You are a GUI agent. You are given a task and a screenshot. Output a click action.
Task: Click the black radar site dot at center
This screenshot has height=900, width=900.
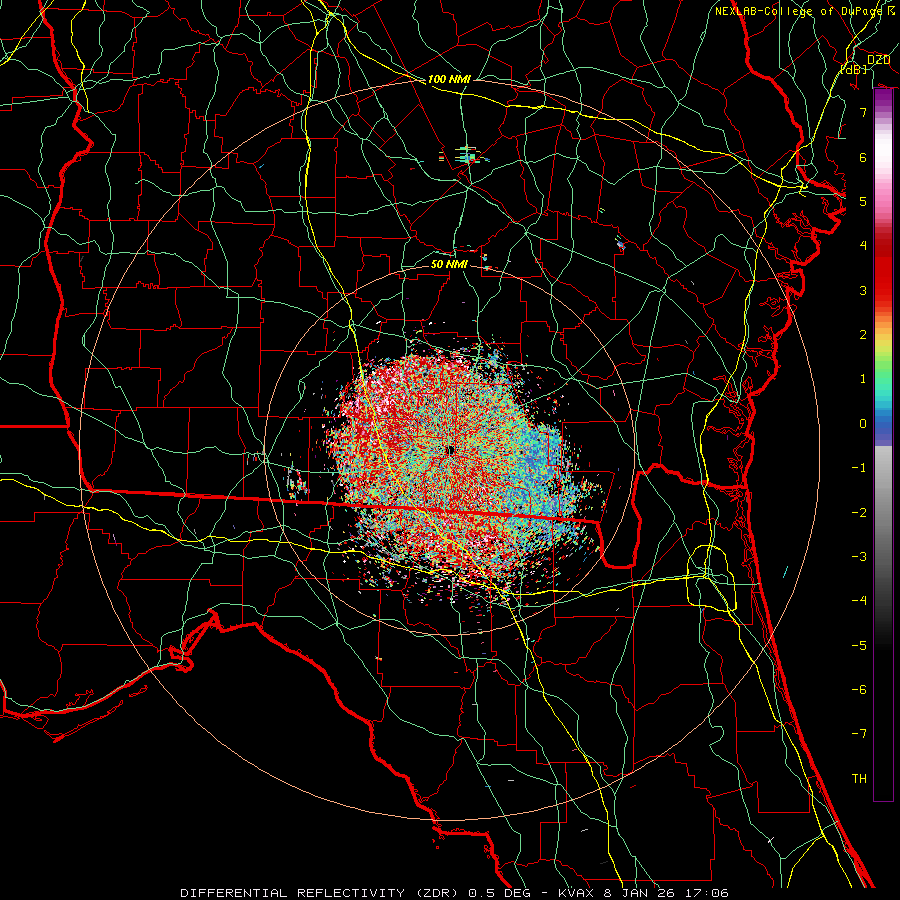click(x=451, y=450)
